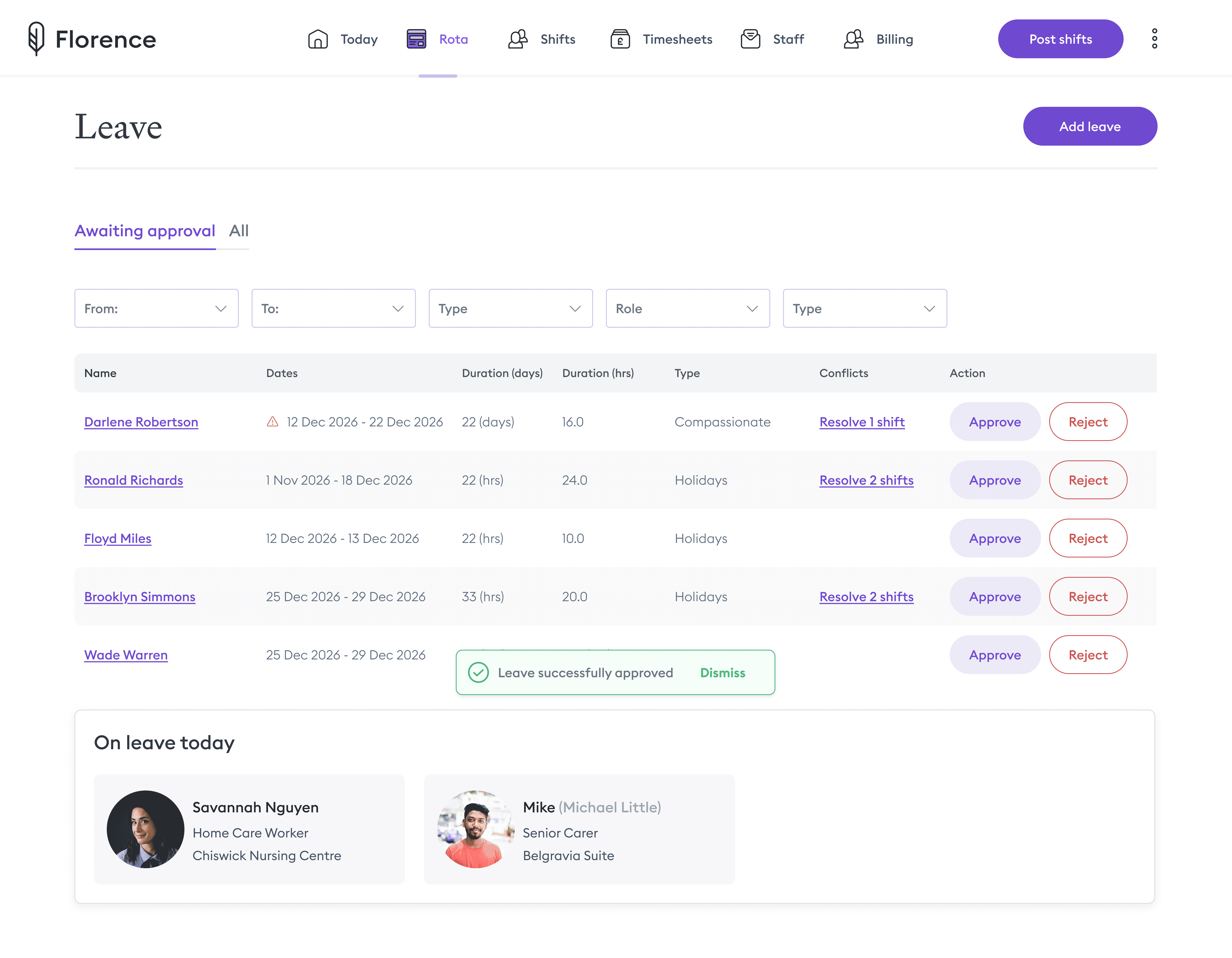The image size is (1232, 958).
Task: Click the Rota calendar icon
Action: [x=416, y=39]
